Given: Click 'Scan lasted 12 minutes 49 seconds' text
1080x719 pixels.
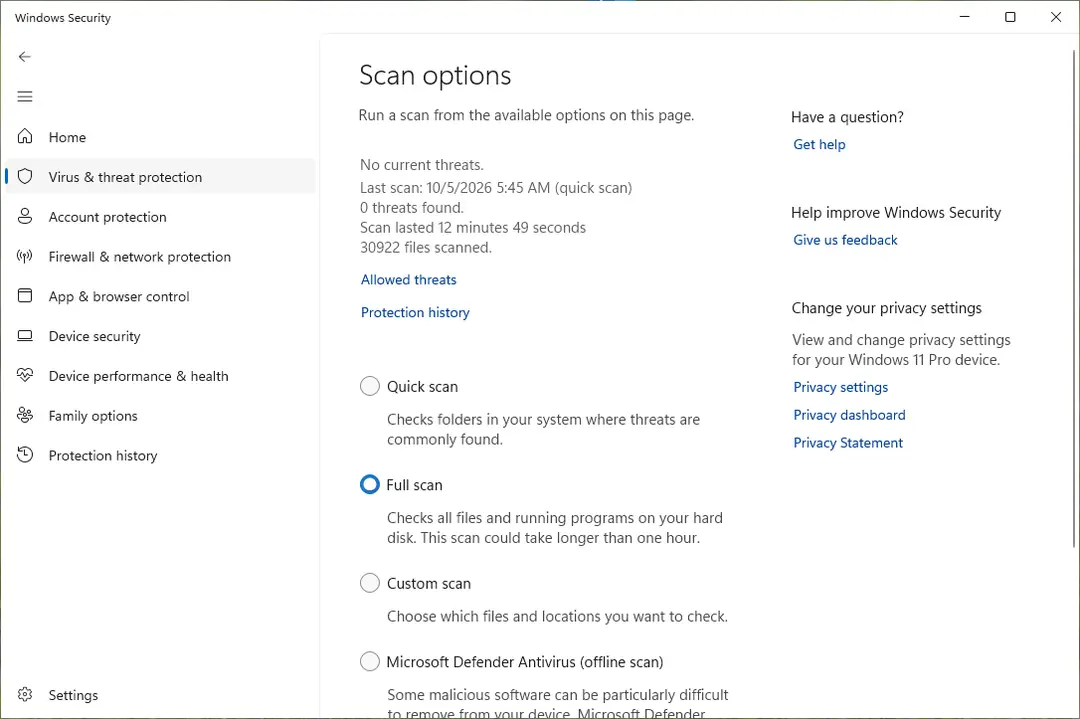Looking at the screenshot, I should coord(472,228).
